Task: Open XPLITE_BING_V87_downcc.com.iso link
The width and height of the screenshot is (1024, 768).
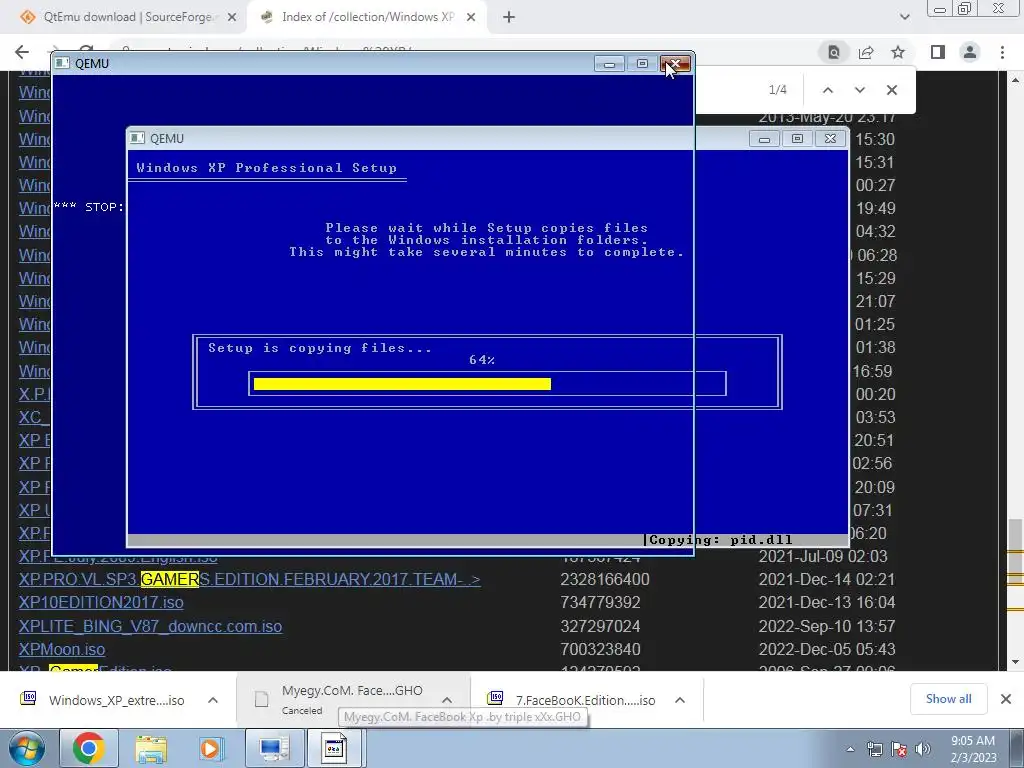Action: (x=150, y=626)
